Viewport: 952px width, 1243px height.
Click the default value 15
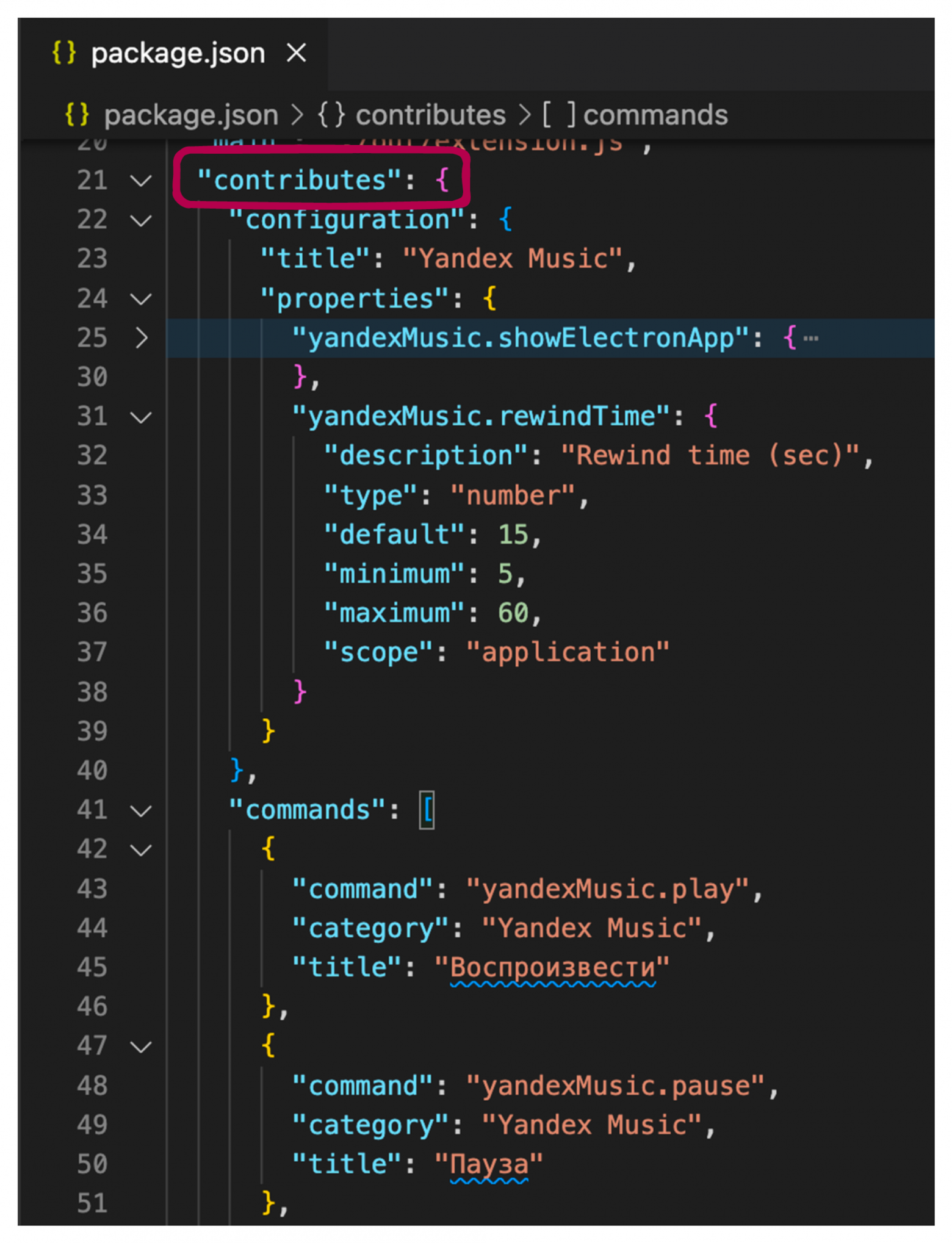pyautogui.click(x=513, y=535)
